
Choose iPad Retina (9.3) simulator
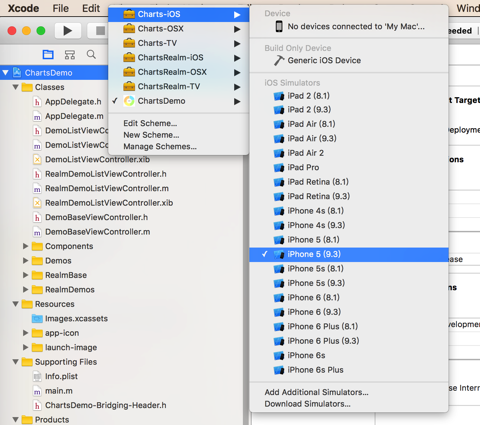(349, 196)
